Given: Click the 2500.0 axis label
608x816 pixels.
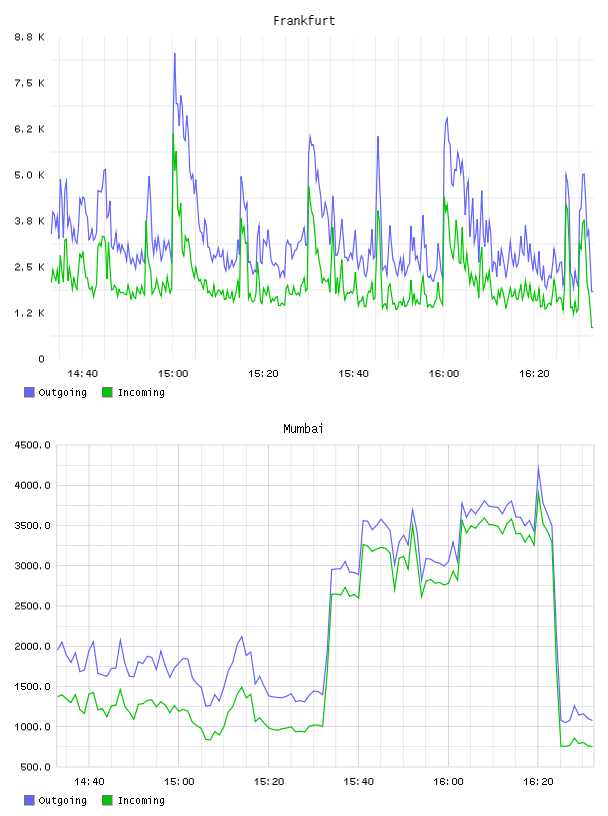Looking at the screenshot, I should pos(32,606).
